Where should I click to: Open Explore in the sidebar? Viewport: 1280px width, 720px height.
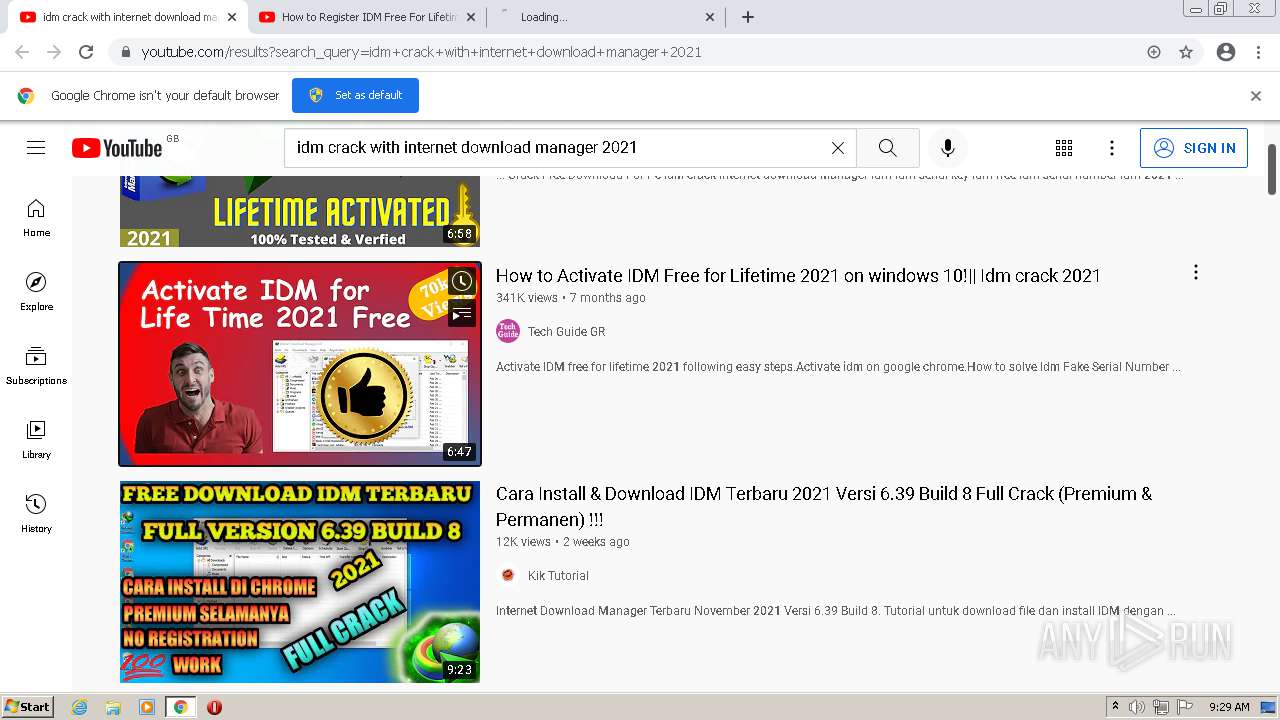point(36,291)
